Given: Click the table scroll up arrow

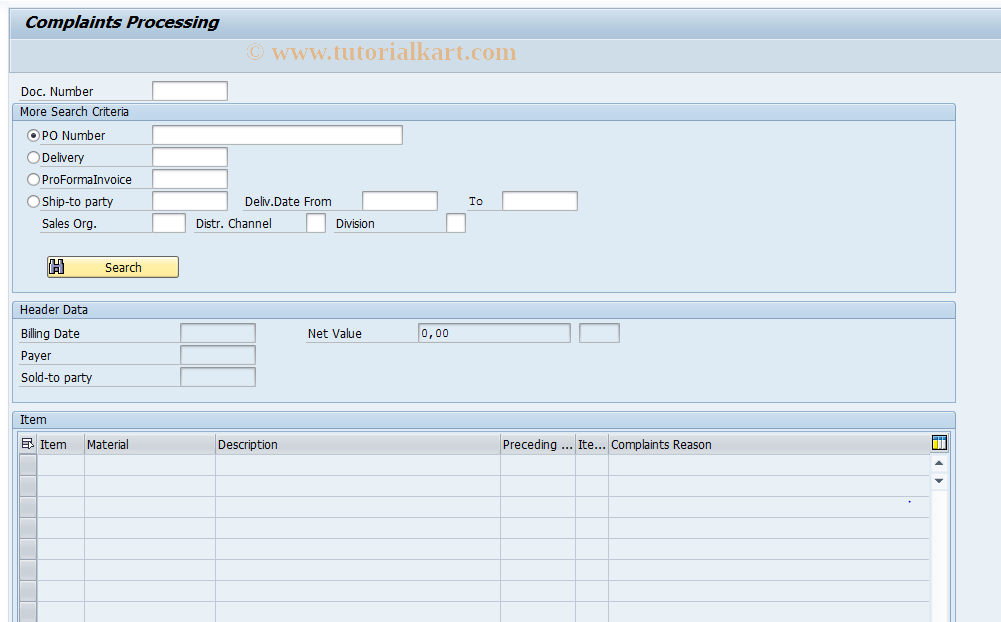Looking at the screenshot, I should [x=939, y=463].
